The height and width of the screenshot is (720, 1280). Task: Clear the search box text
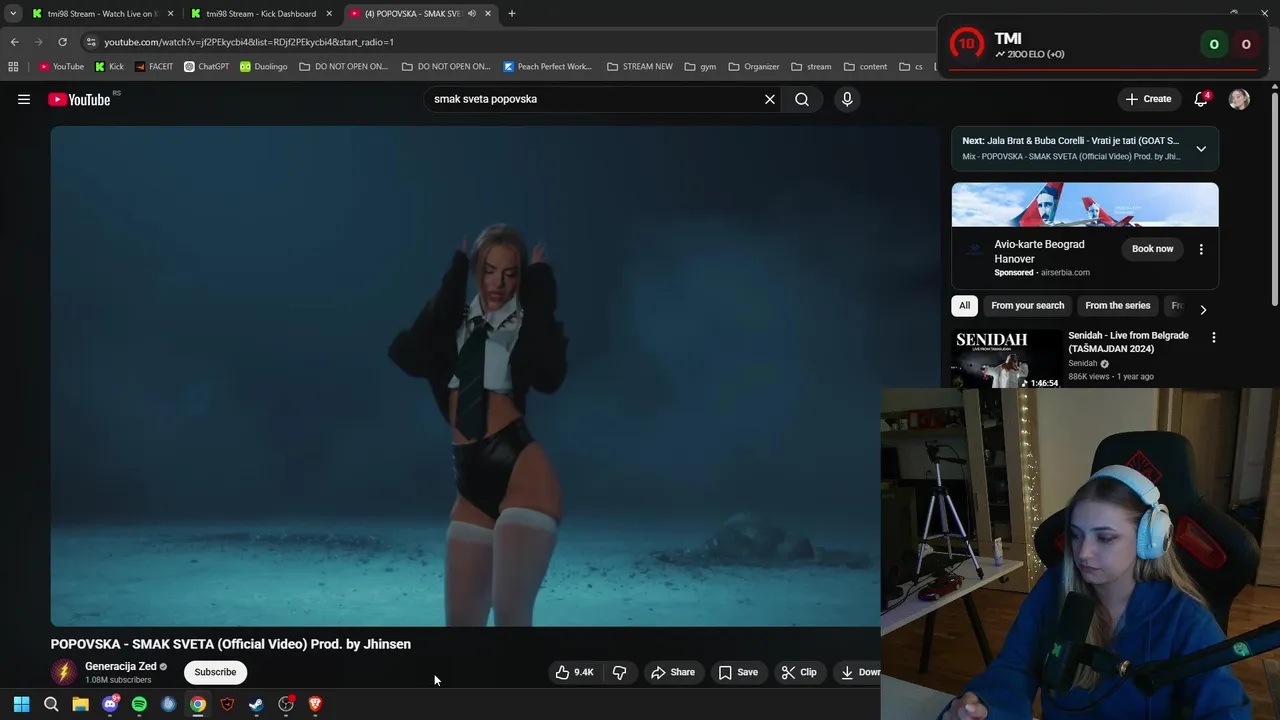pos(770,99)
